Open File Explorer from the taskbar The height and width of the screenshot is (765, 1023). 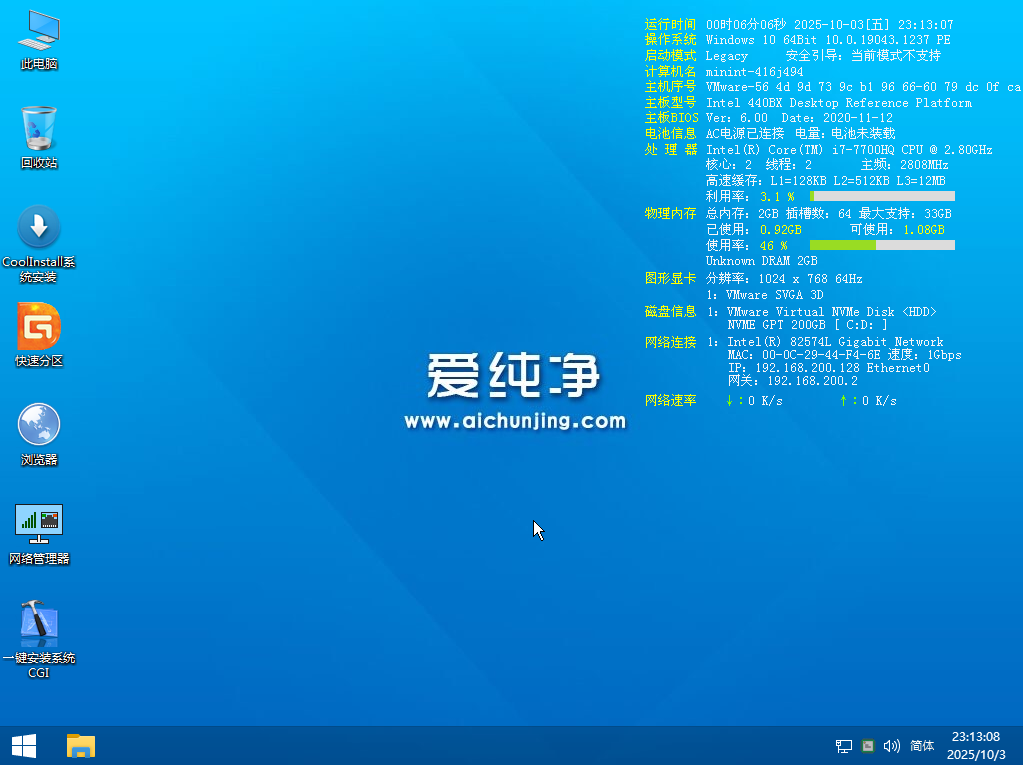click(80, 745)
